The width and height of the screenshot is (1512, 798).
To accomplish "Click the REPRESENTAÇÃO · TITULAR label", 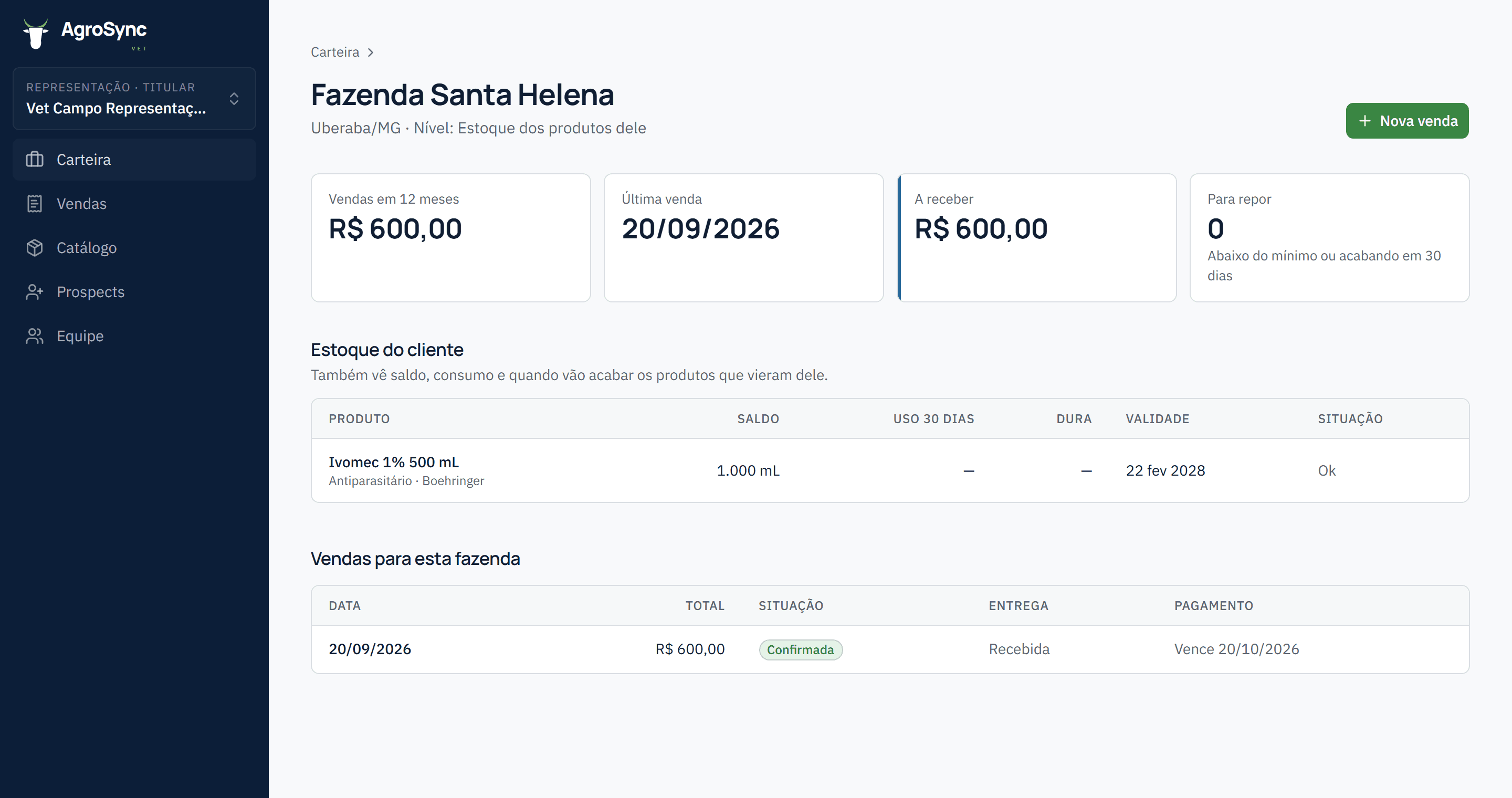I will [x=110, y=88].
